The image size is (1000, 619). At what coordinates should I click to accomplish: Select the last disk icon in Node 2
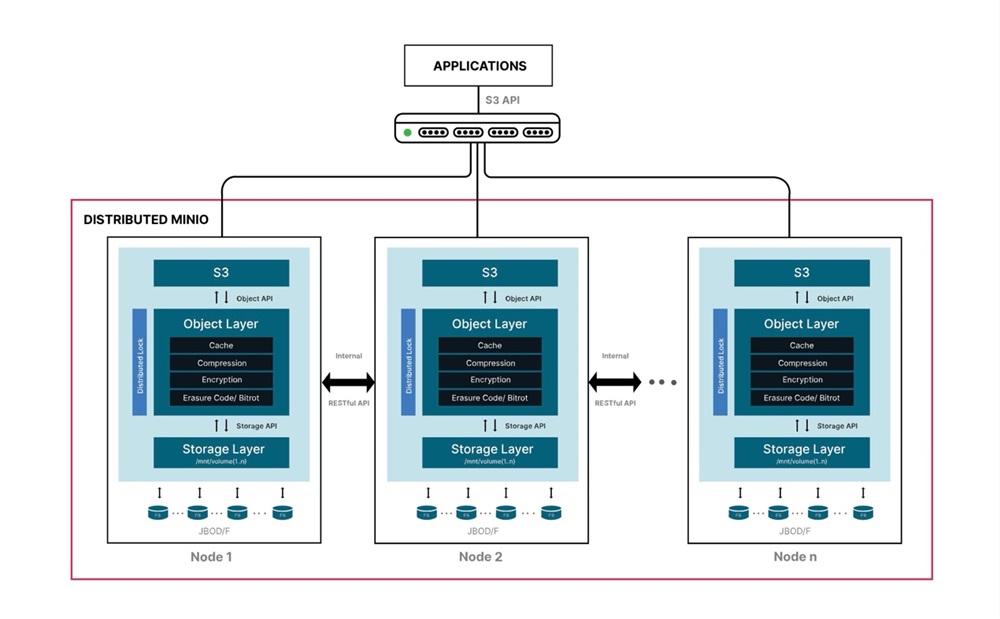(551, 513)
